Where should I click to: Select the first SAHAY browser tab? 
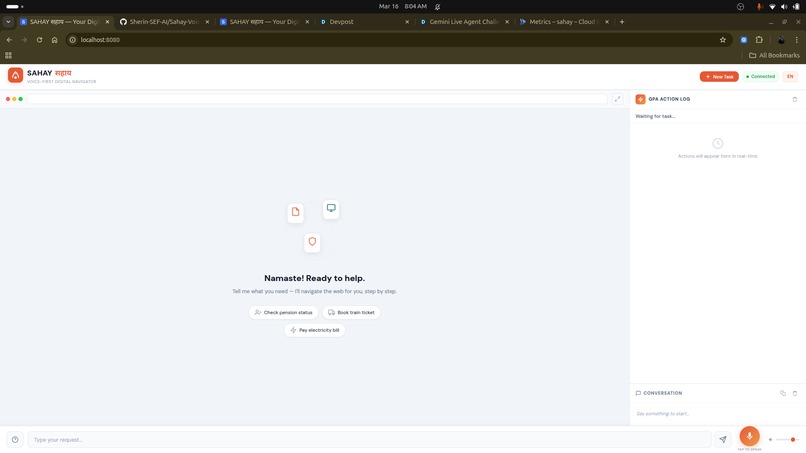[x=62, y=22]
